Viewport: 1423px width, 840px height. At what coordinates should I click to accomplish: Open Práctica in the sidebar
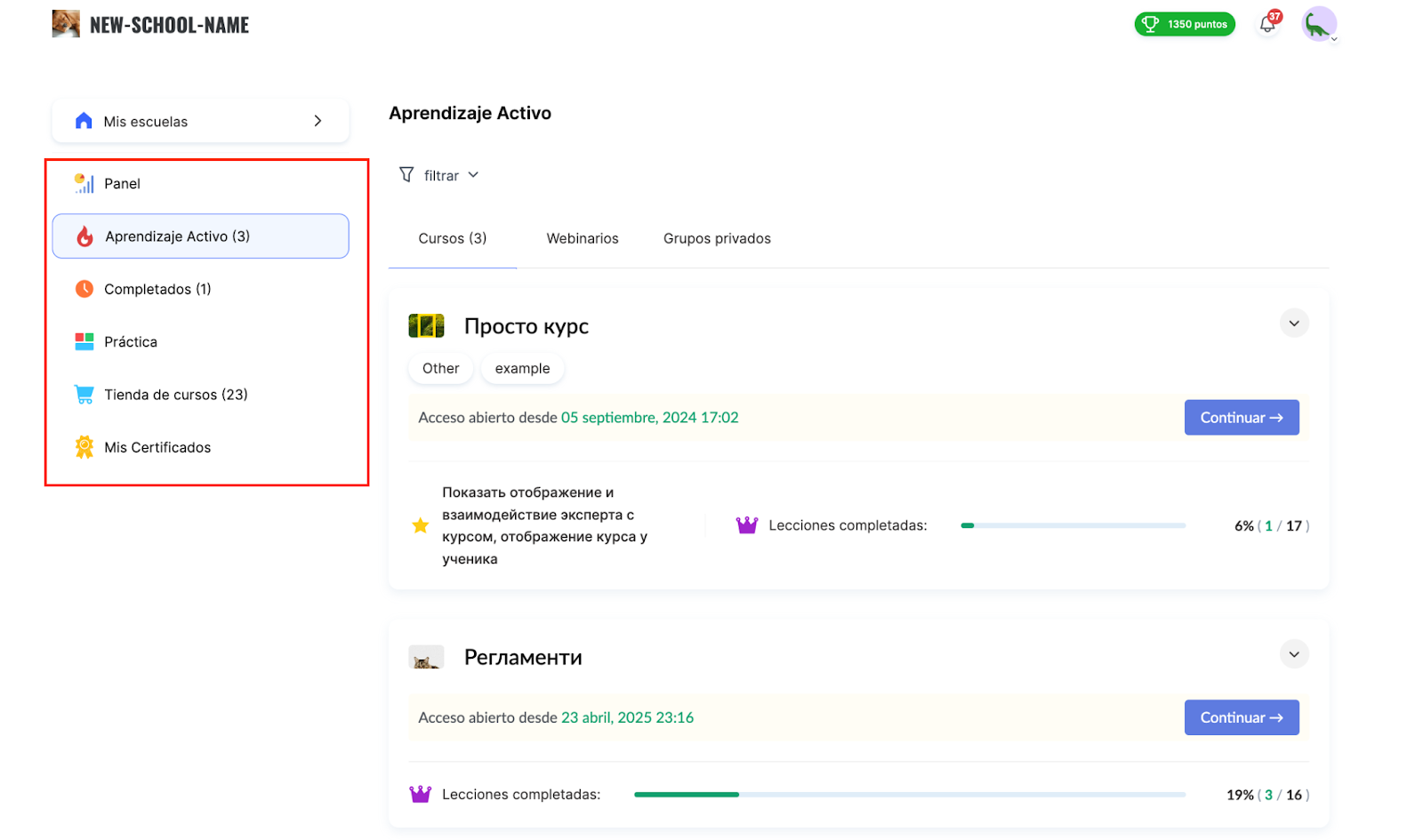point(131,342)
